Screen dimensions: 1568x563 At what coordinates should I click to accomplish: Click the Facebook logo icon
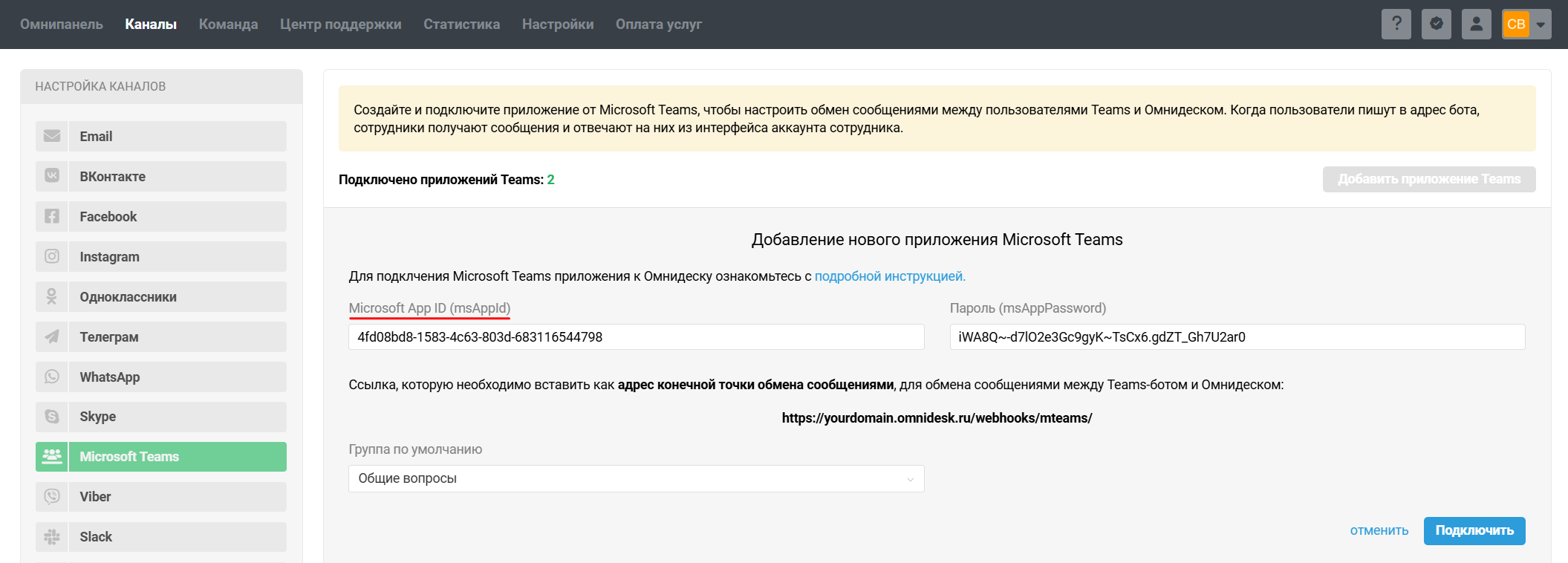tap(52, 217)
